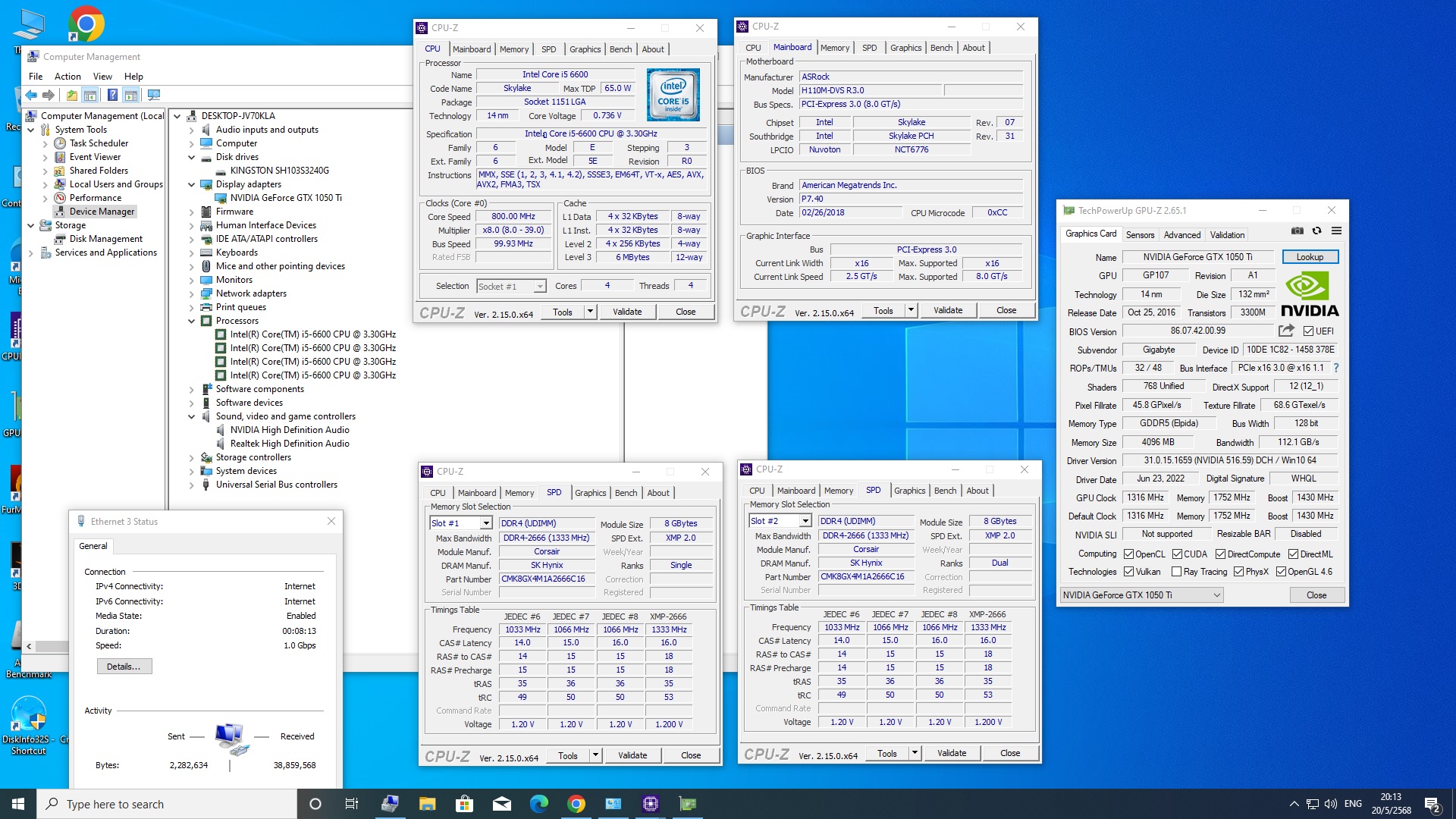Open File Explorer from the taskbar
Viewport: 1456px width, 819px height.
(x=427, y=804)
